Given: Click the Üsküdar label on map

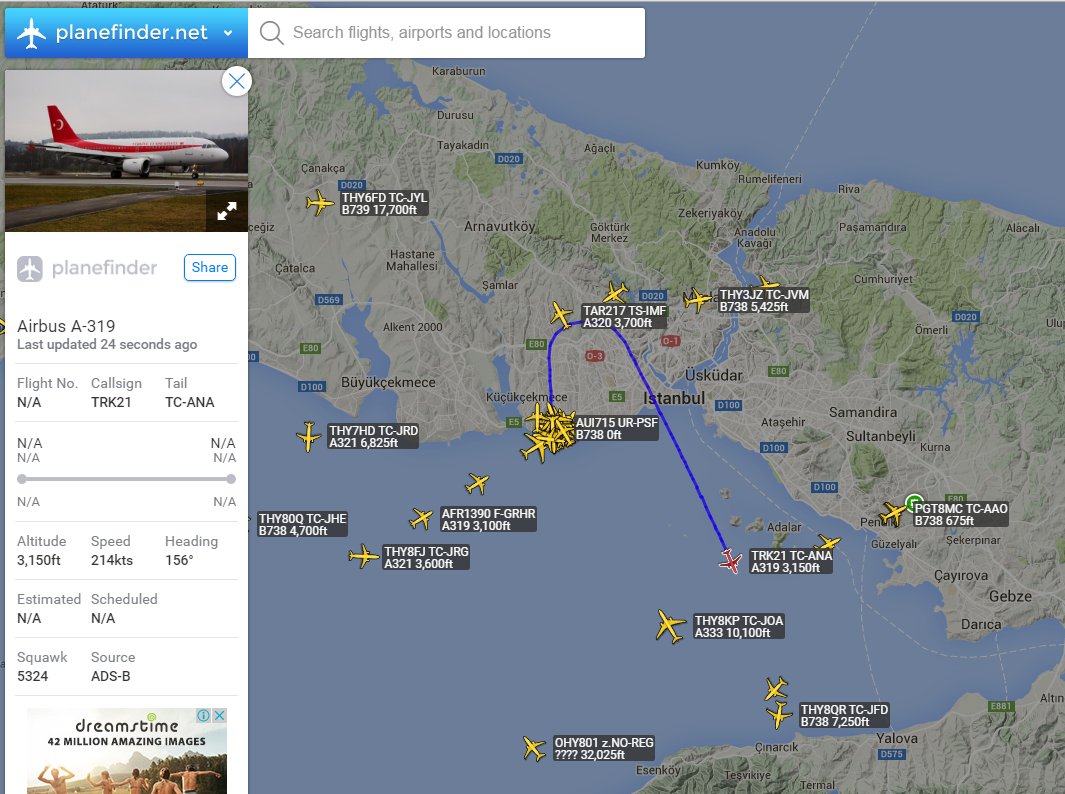Looking at the screenshot, I should pos(713,375).
